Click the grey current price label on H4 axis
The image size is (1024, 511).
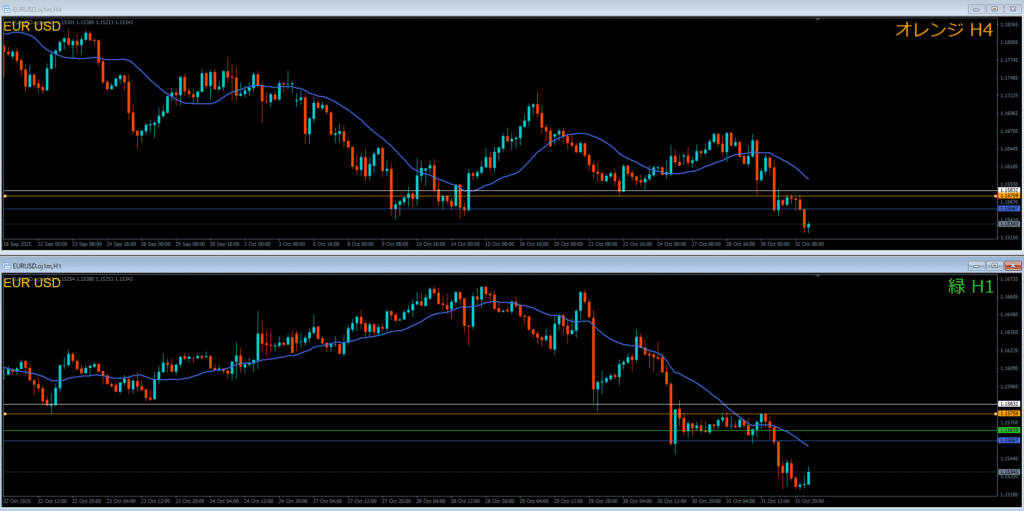tap(1009, 225)
